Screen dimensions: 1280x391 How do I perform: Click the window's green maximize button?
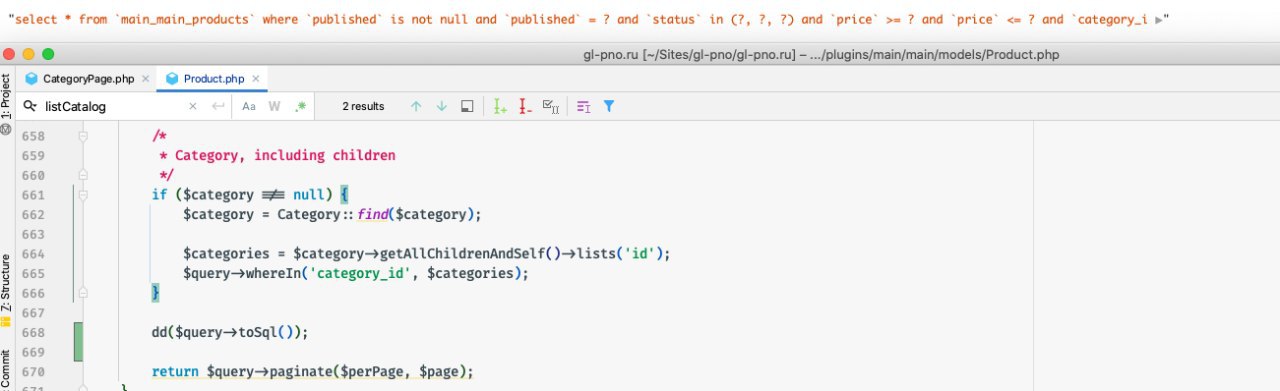[49, 53]
